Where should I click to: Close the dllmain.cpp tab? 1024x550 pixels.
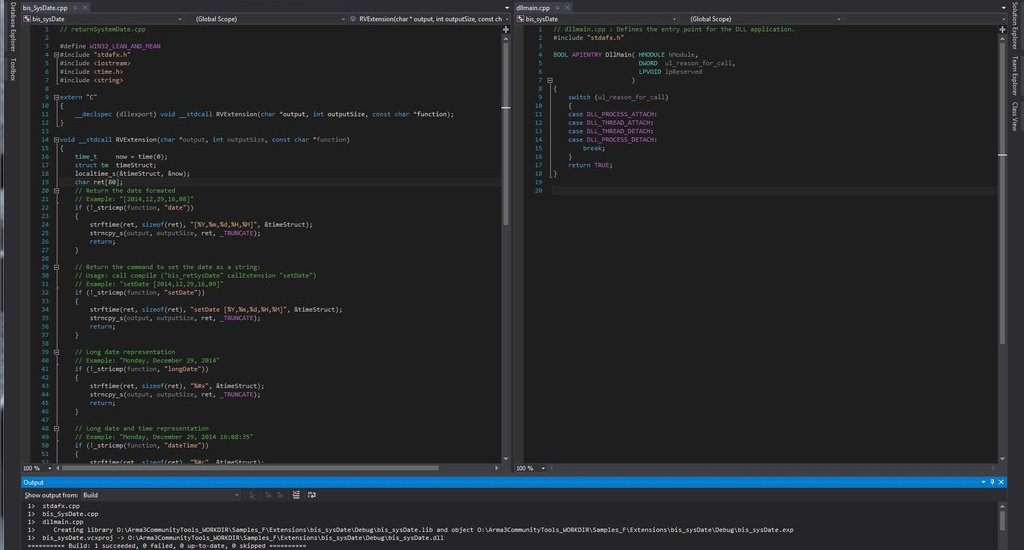click(566, 7)
